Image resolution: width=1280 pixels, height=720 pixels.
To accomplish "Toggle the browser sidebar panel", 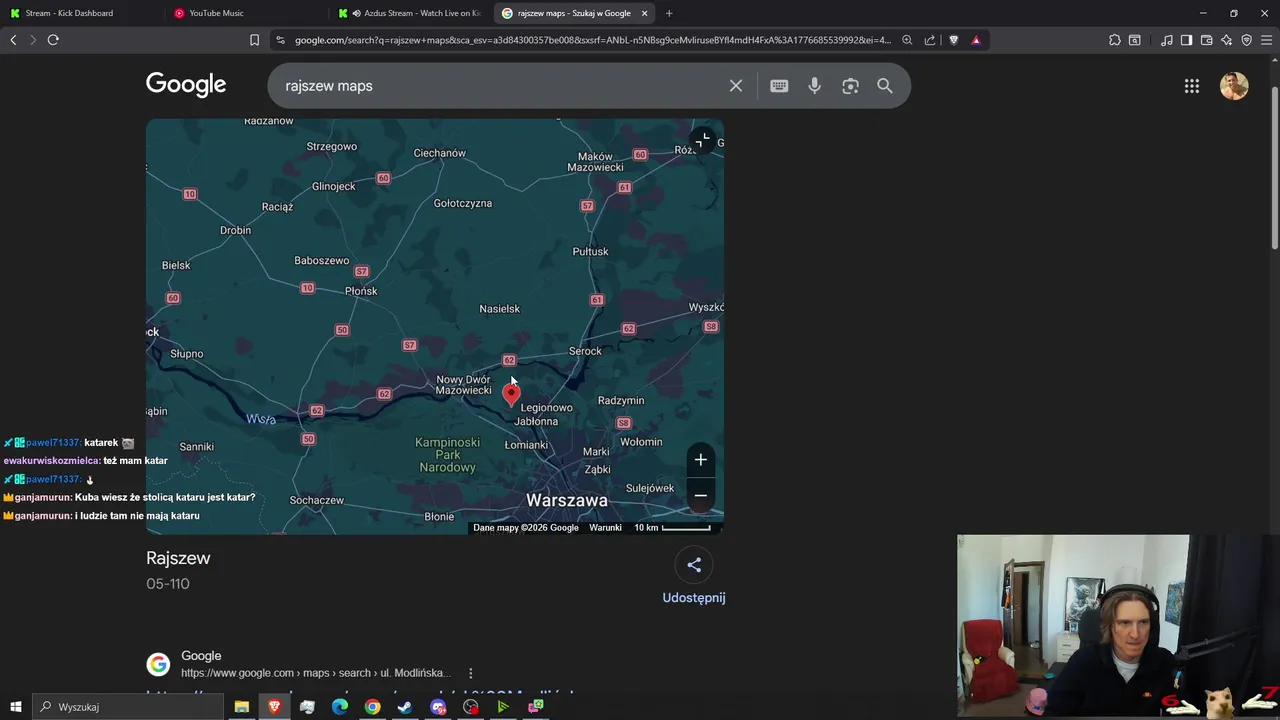I will click(1186, 40).
